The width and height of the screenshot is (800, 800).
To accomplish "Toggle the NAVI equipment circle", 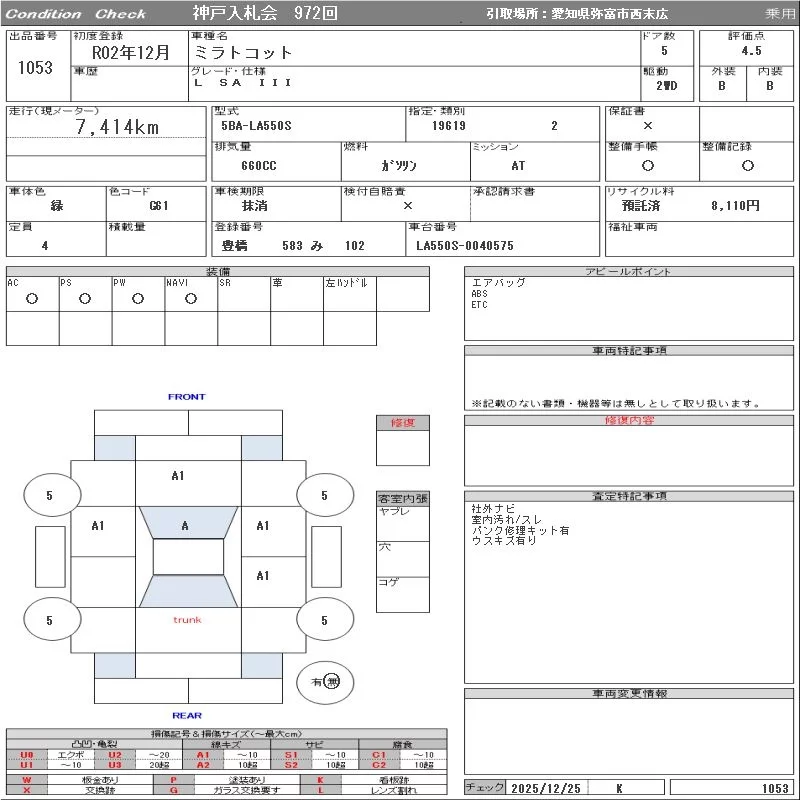I will 191,298.
